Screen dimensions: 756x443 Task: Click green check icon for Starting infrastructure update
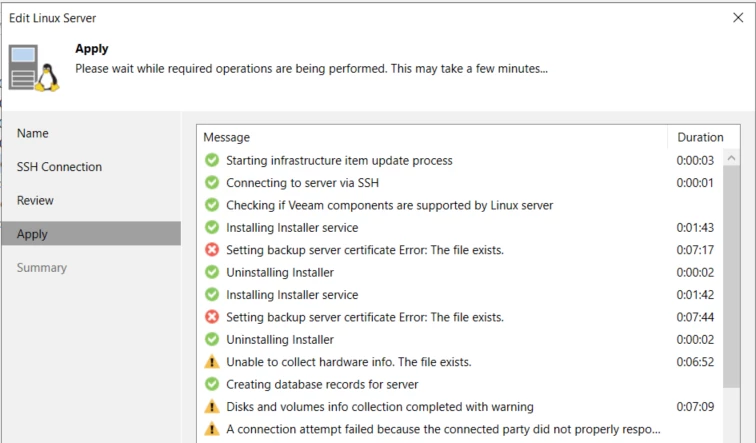coord(211,160)
